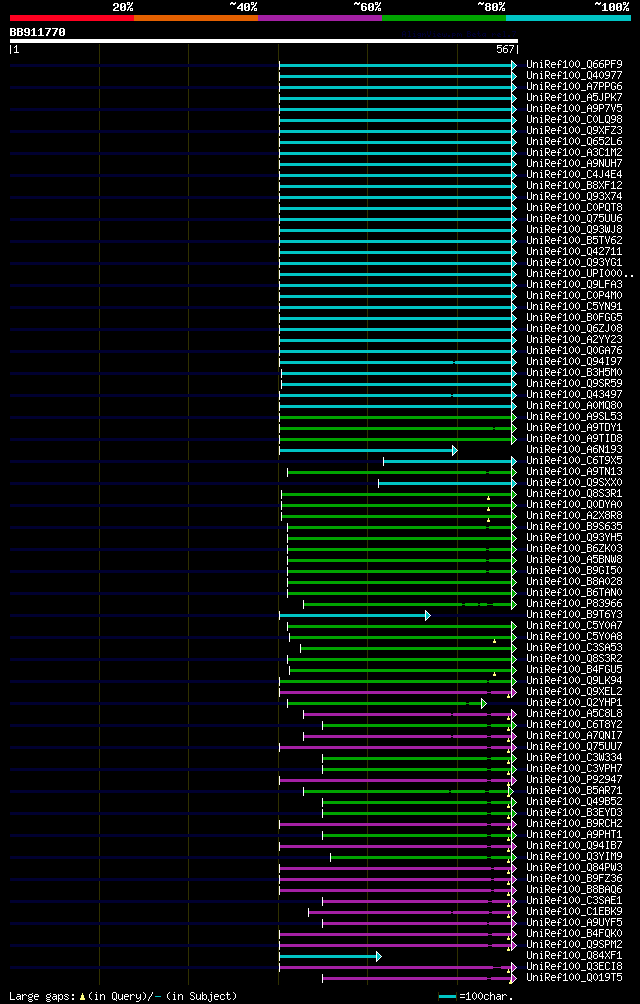Open UniRef100_B9T6Y3 label
Viewport: 640px width, 1004px height.
[574, 615]
